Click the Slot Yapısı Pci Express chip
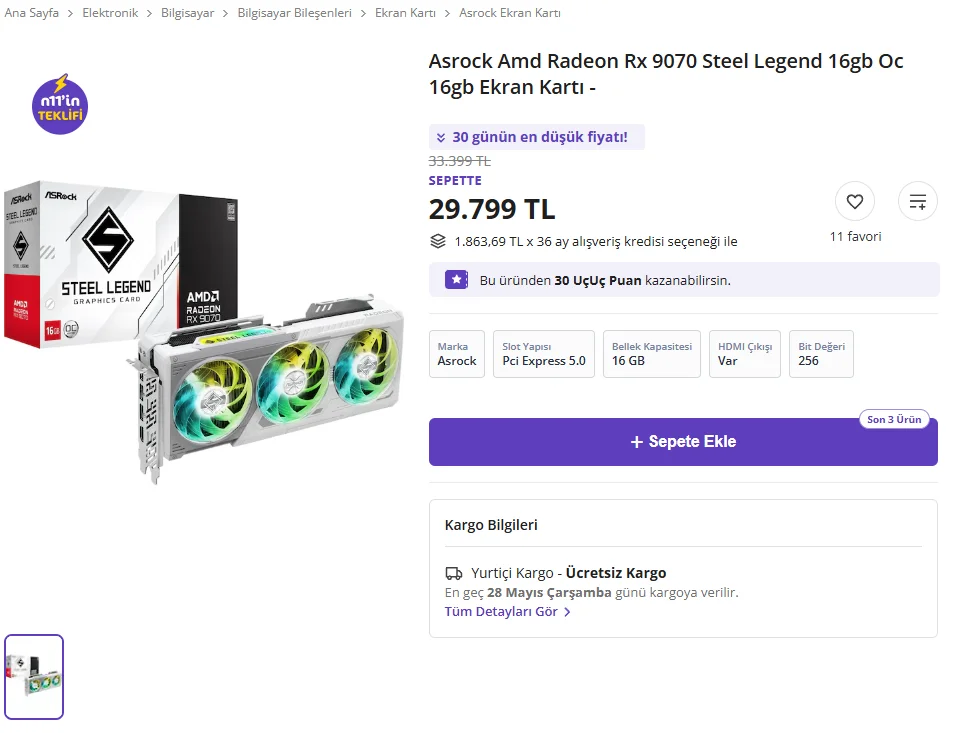Viewport: 965px width, 733px height. 543,354
